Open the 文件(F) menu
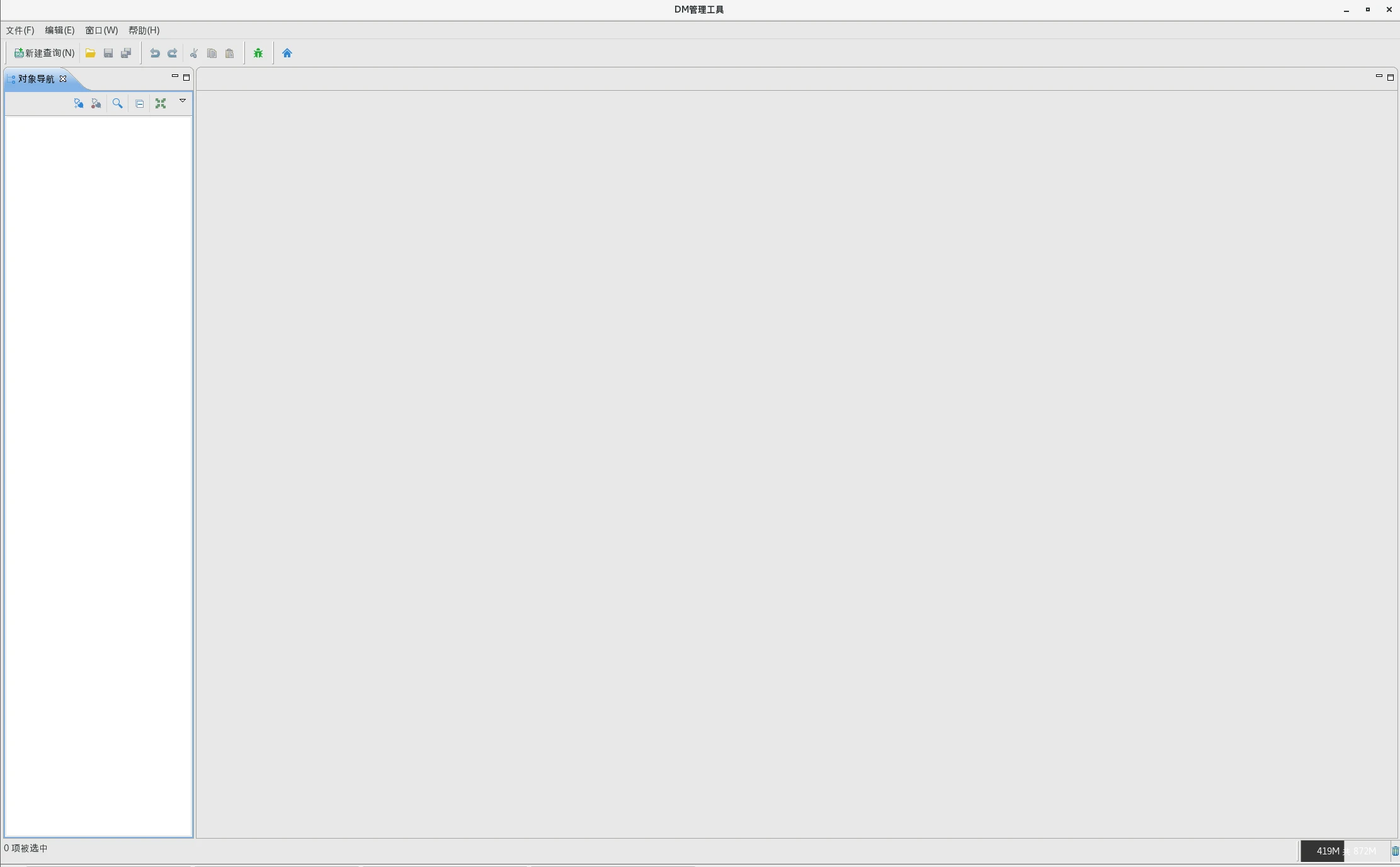Screen dimensions: 1400x867 (x=20, y=30)
